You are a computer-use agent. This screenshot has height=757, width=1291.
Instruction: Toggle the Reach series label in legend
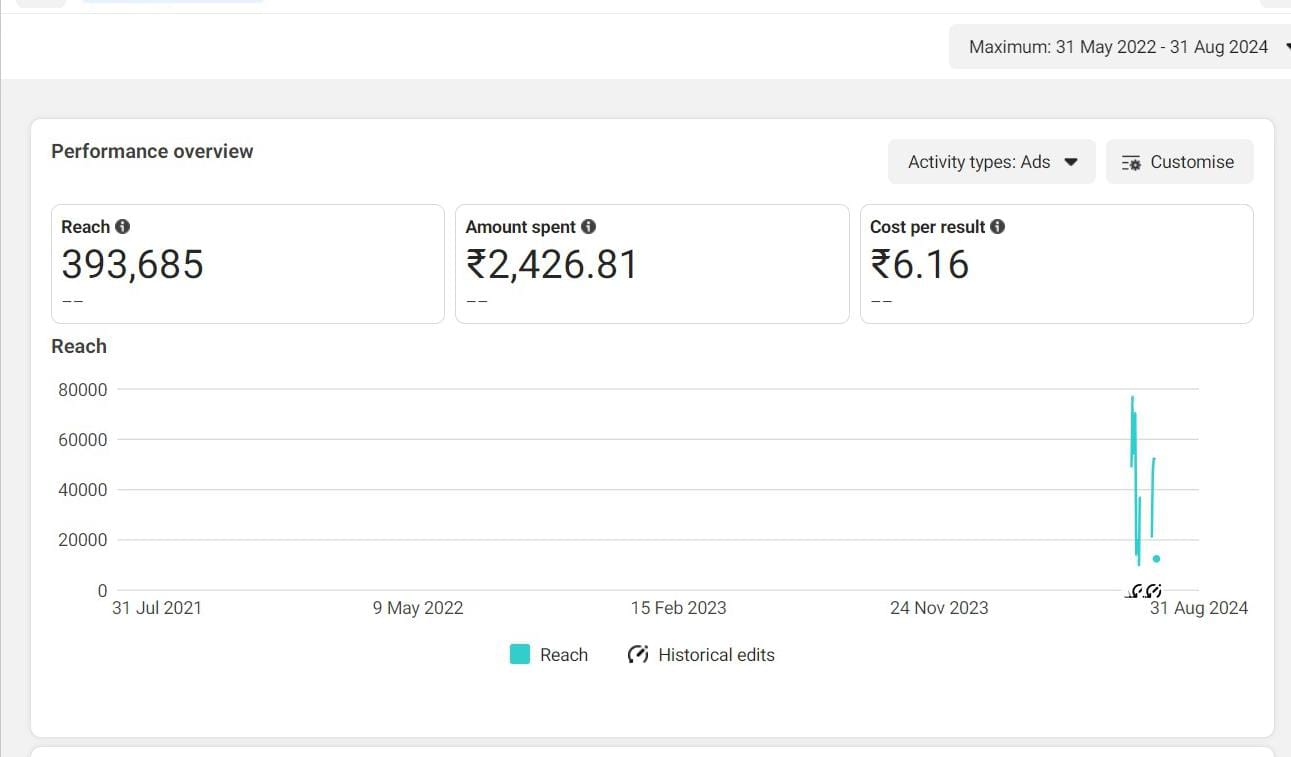pos(564,655)
